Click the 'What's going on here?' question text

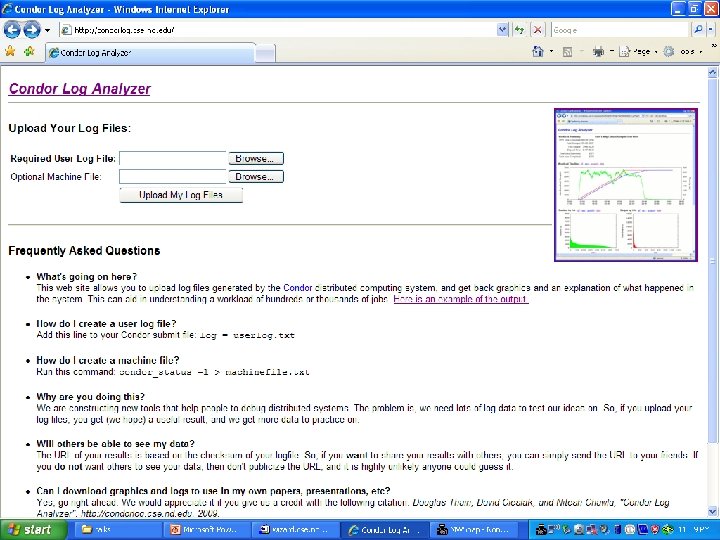[87, 276]
